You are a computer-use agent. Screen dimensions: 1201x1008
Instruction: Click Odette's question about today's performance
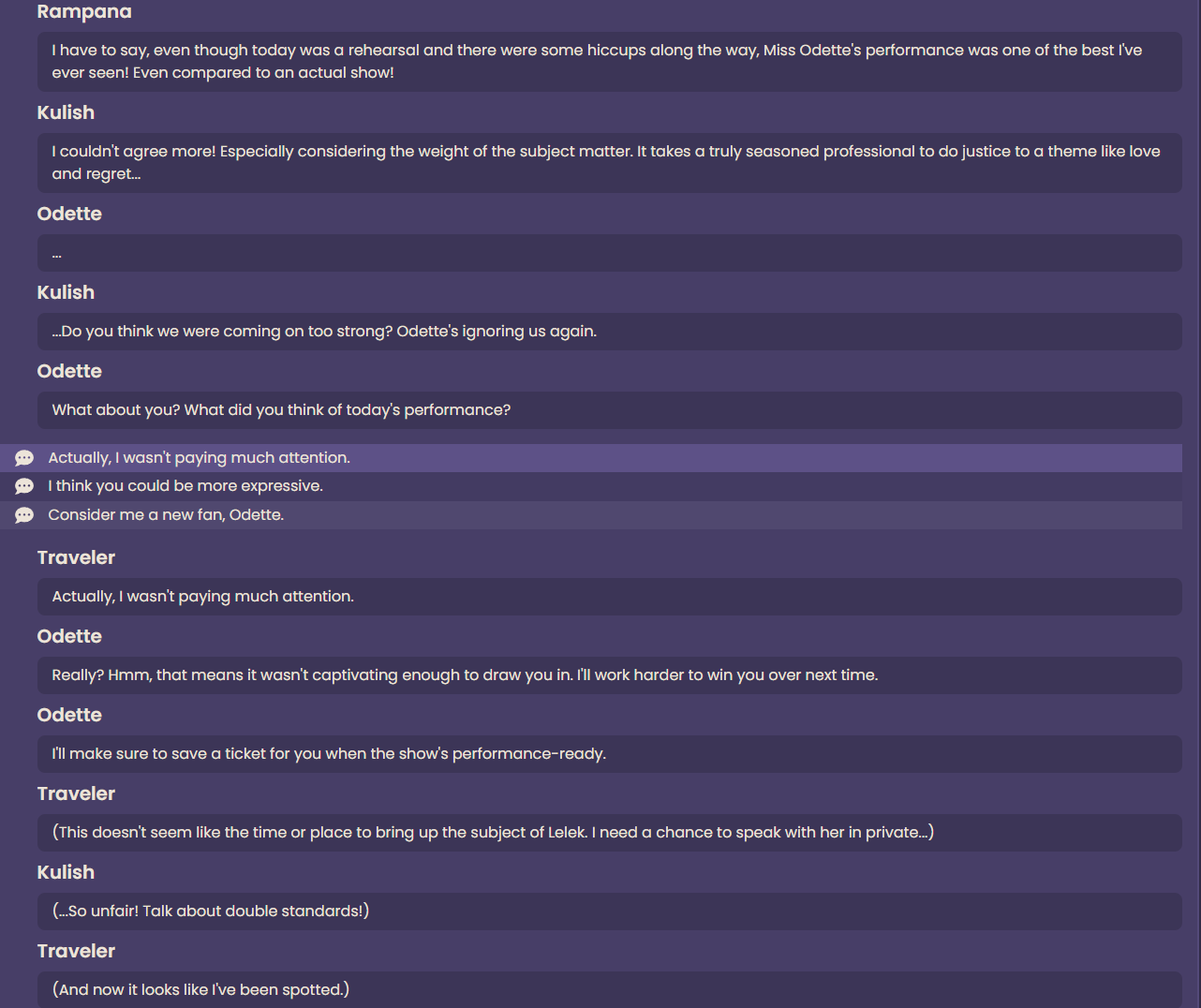(x=610, y=410)
